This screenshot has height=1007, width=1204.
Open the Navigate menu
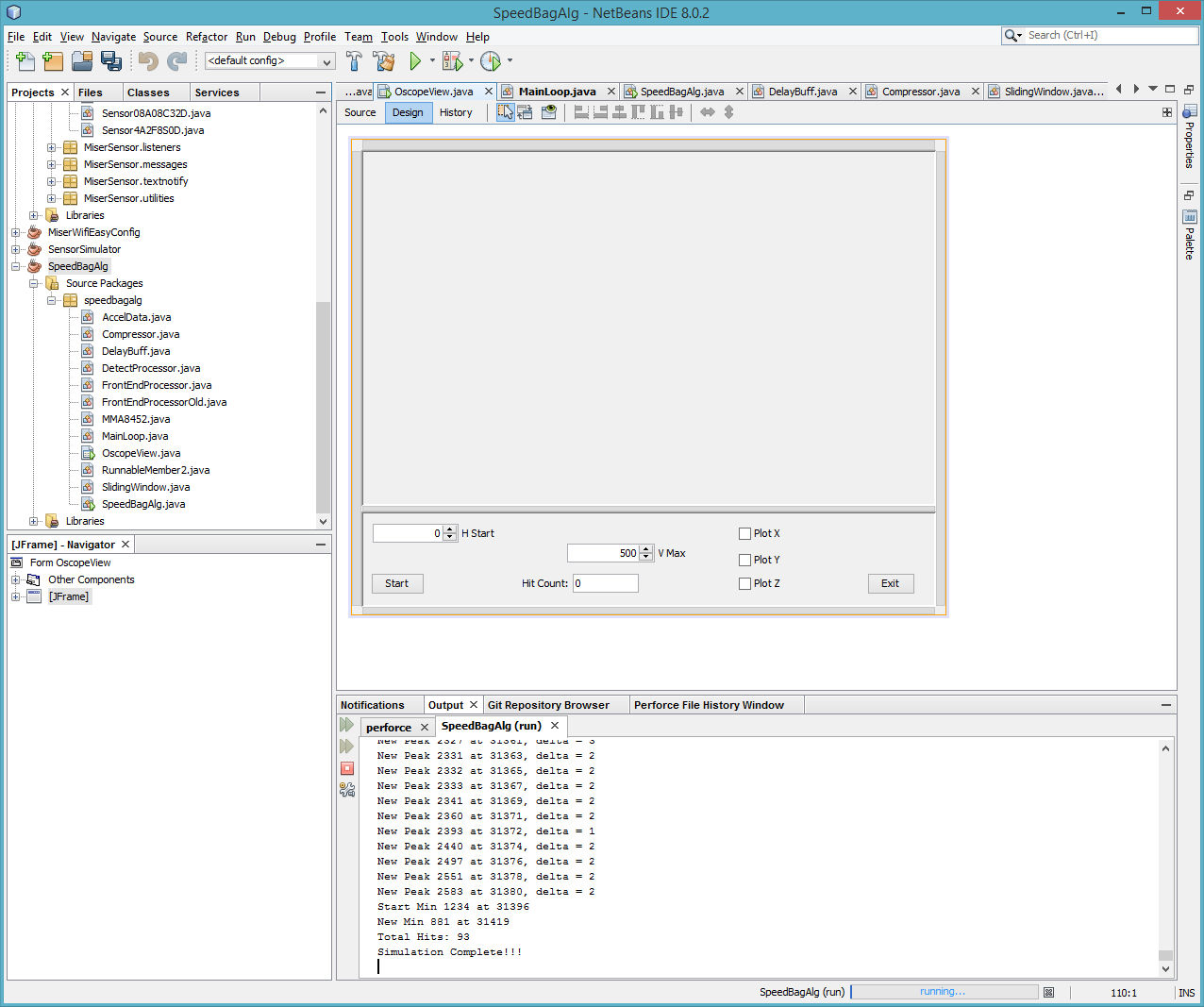pyautogui.click(x=113, y=37)
